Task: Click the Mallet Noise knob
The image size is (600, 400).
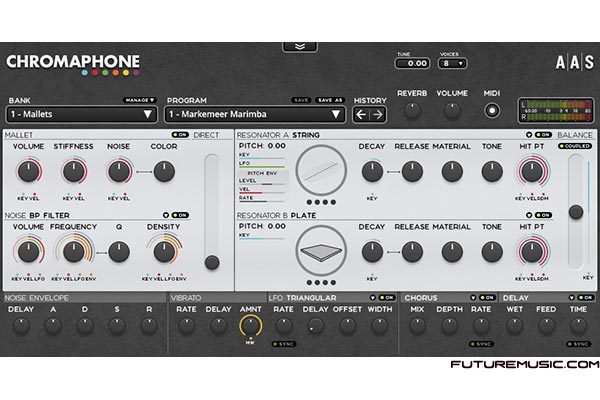Action: pyautogui.click(x=119, y=171)
